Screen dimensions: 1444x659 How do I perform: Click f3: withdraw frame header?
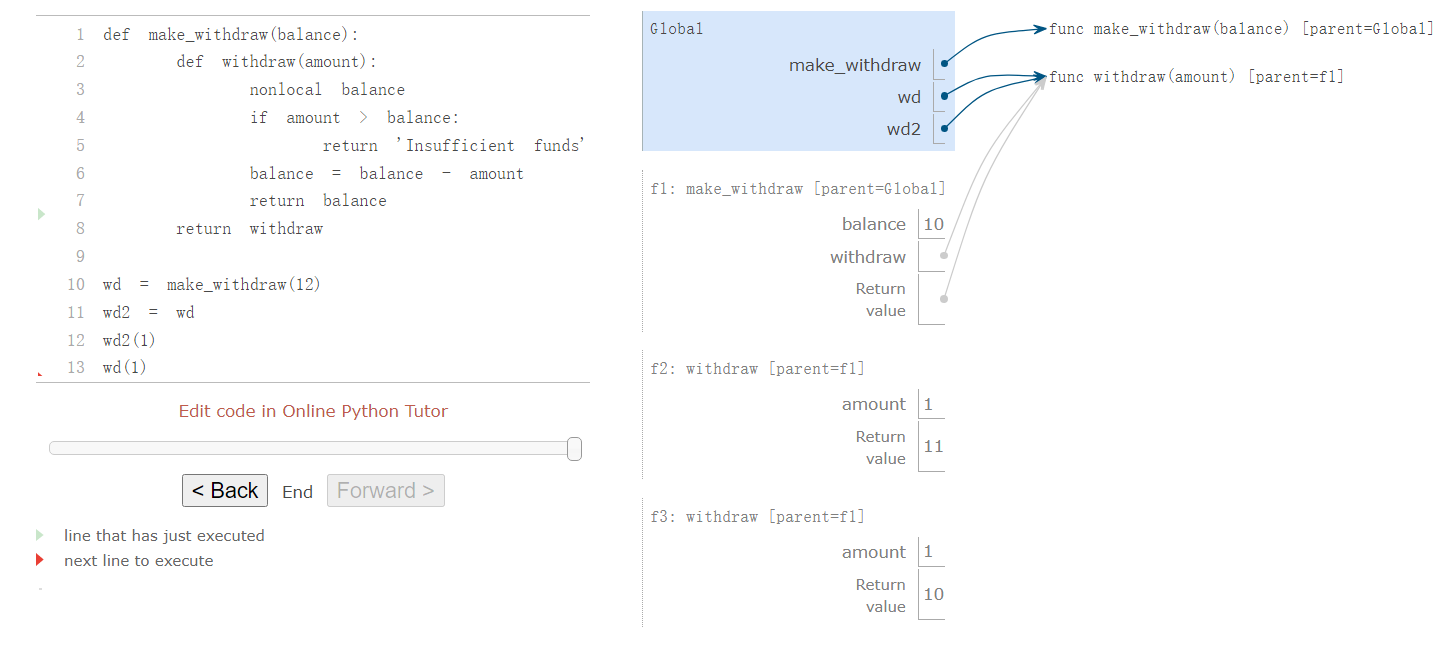757,517
